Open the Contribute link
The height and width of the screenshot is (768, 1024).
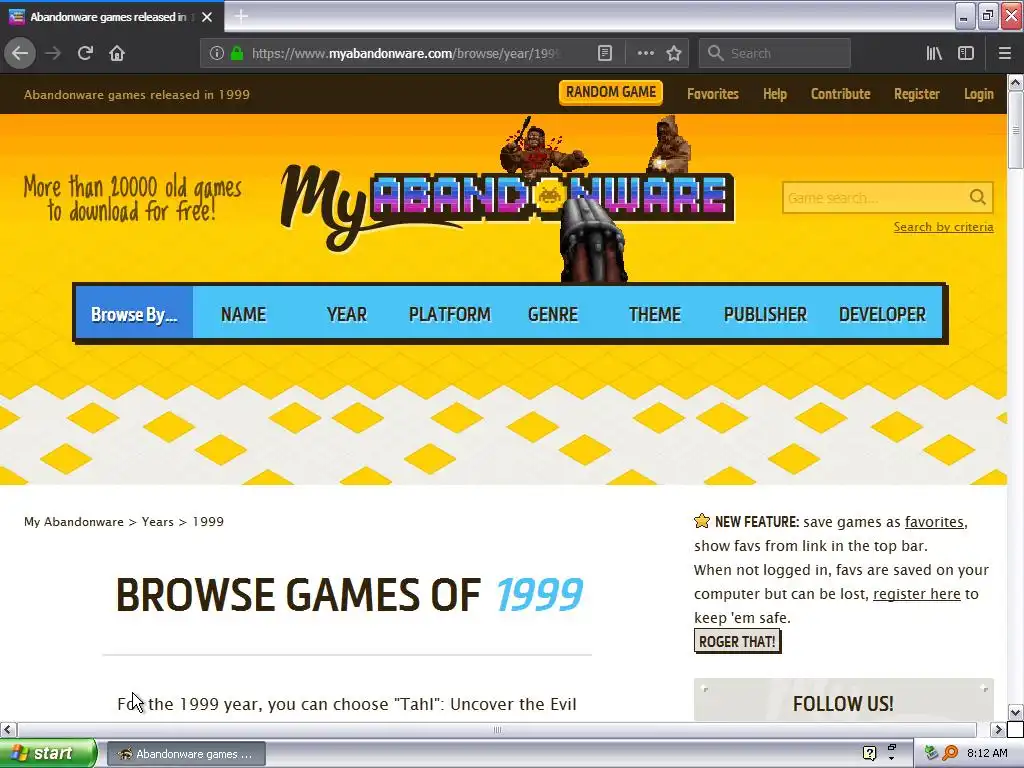click(x=840, y=94)
